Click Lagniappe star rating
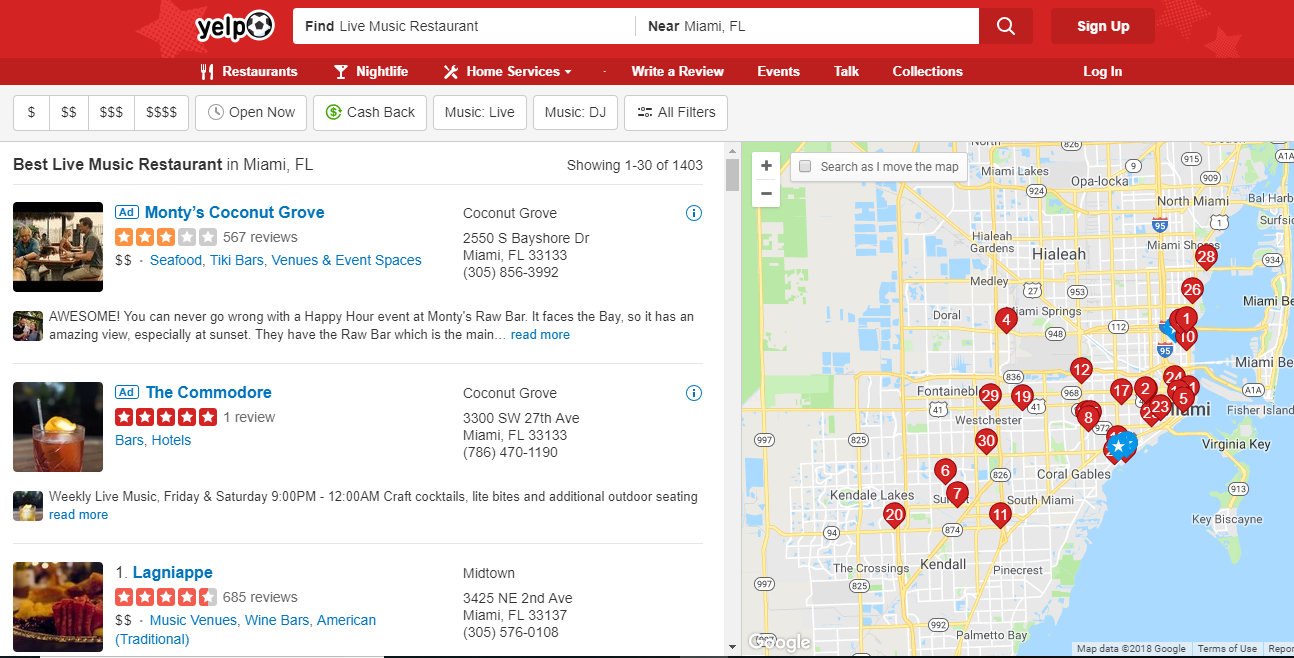1294x658 pixels. pyautogui.click(x=166, y=597)
